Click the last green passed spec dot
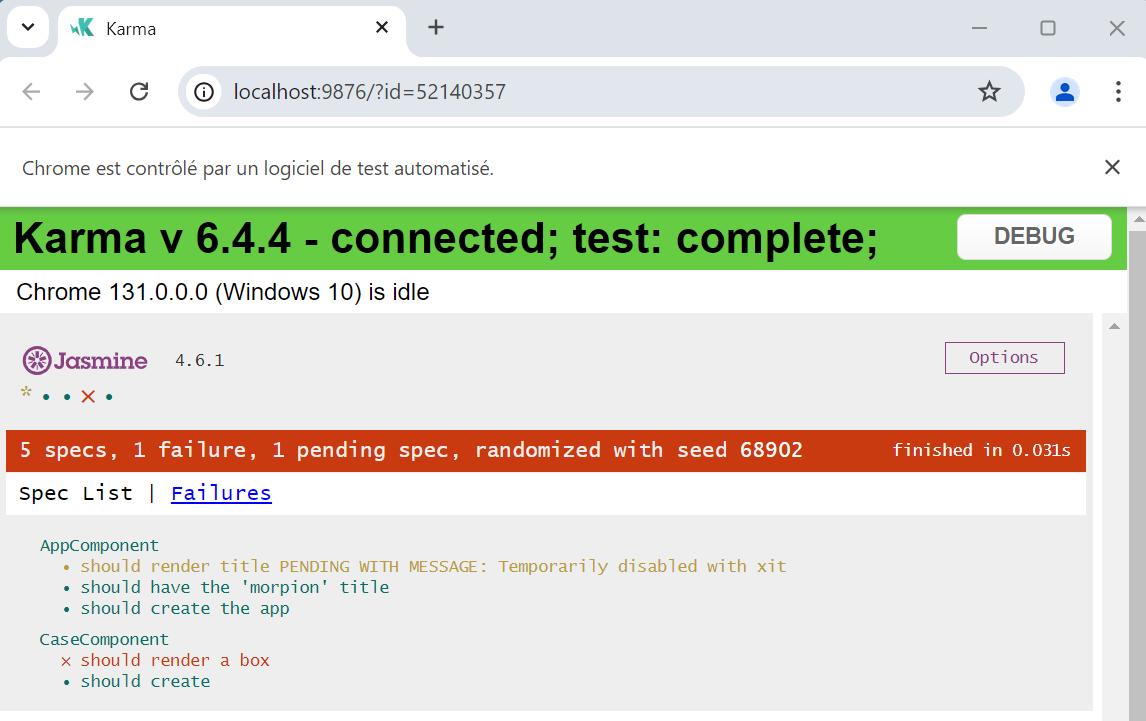This screenshot has height=721, width=1146. (109, 397)
